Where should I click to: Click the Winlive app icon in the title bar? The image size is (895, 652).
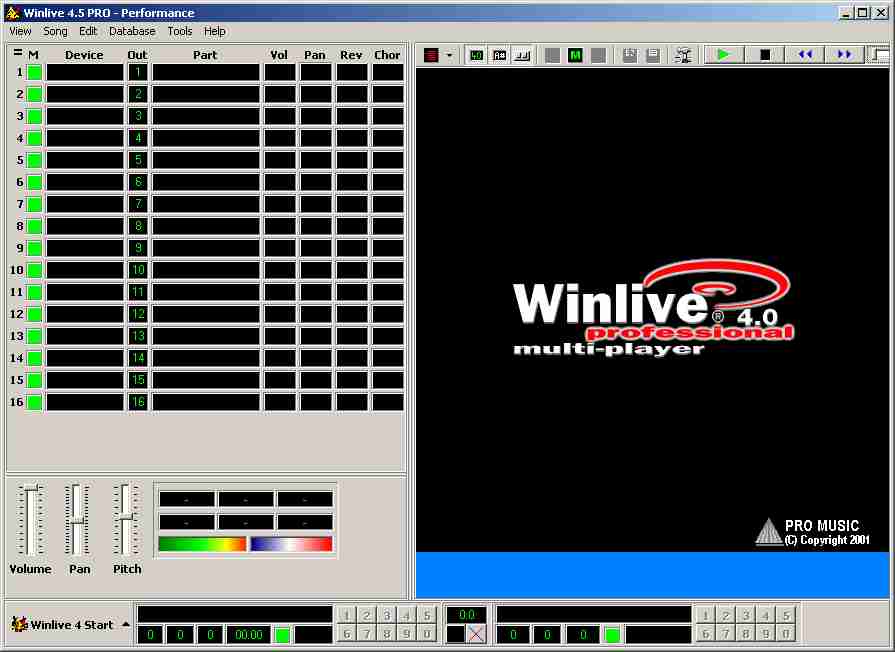(12, 12)
